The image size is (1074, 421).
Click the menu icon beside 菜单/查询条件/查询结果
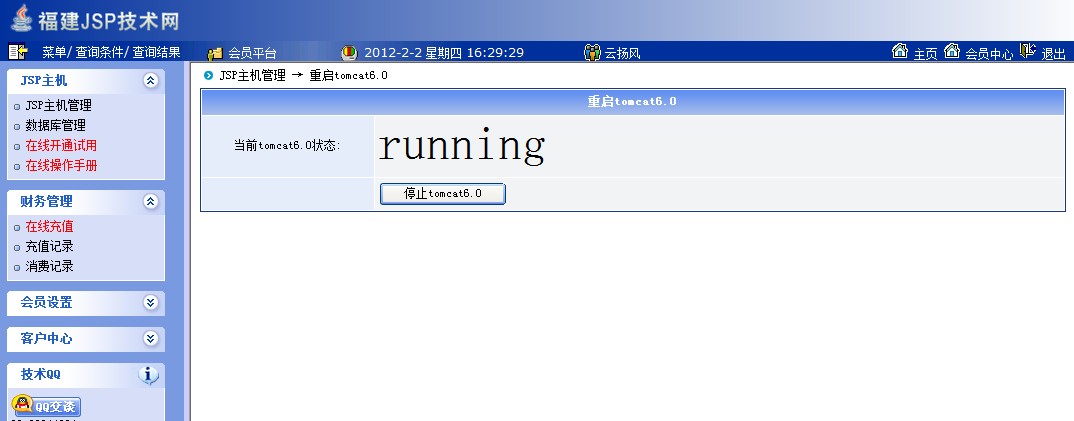coord(18,52)
